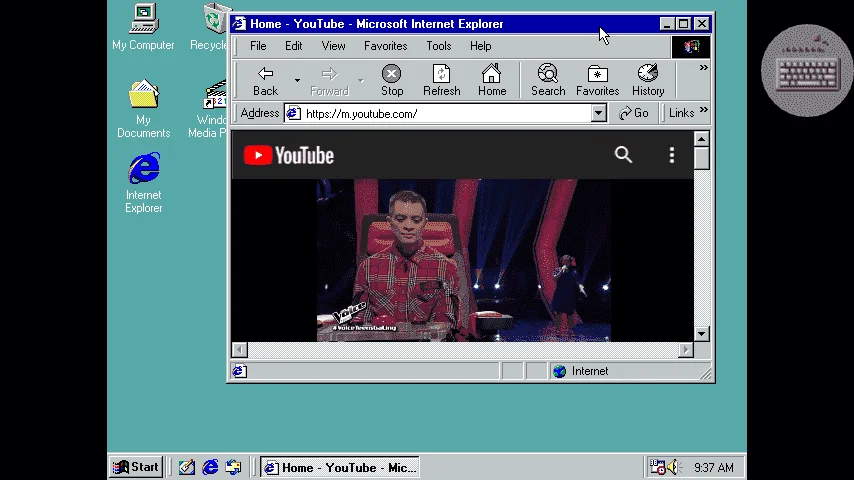854x480 pixels.
Task: Open the Favorites menu
Action: coord(386,46)
